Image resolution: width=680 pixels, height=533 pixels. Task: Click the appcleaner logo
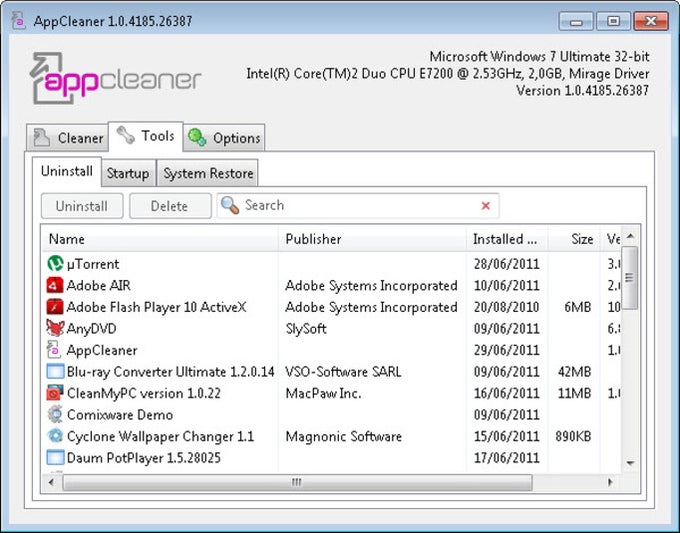coord(115,78)
